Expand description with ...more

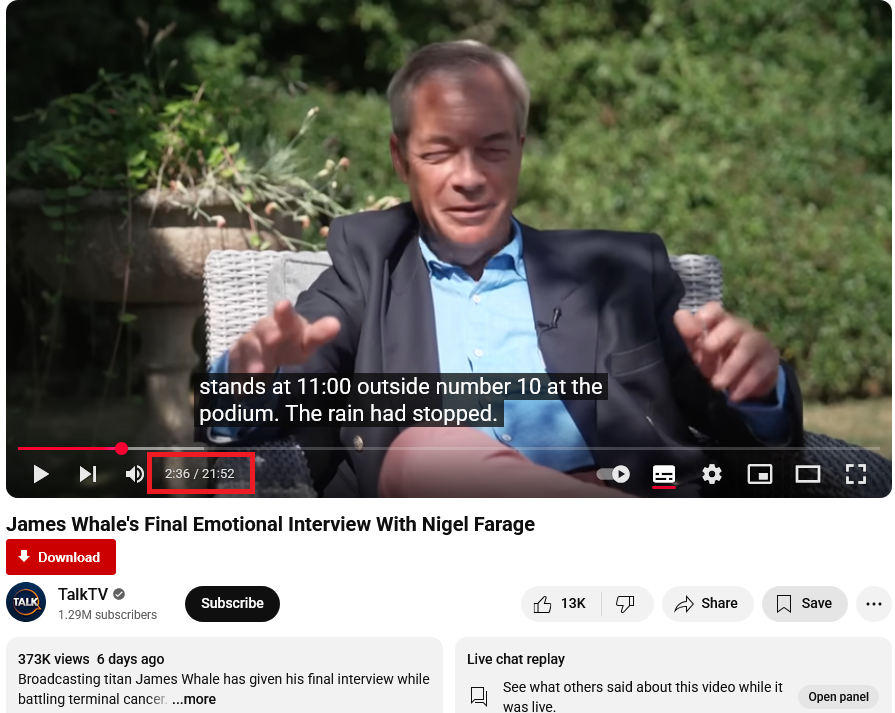pos(194,699)
